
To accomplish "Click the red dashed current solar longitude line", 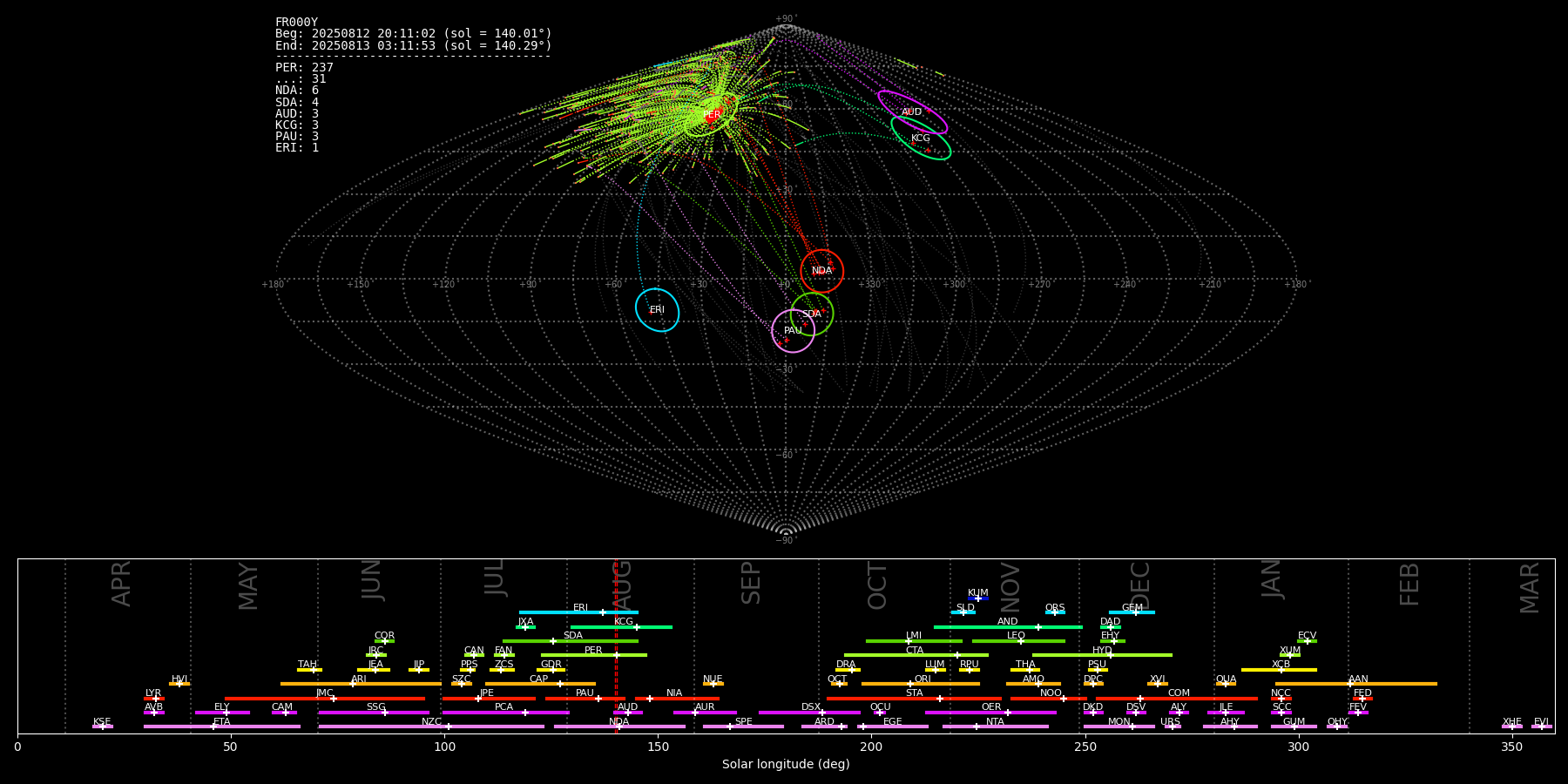I will (x=616, y=645).
